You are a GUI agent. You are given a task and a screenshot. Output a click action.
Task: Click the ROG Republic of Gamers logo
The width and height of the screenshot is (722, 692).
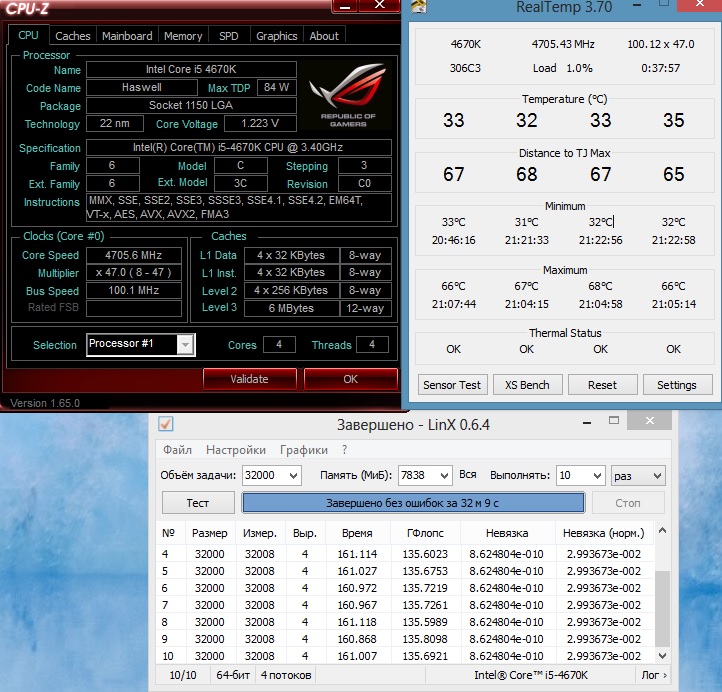point(348,95)
